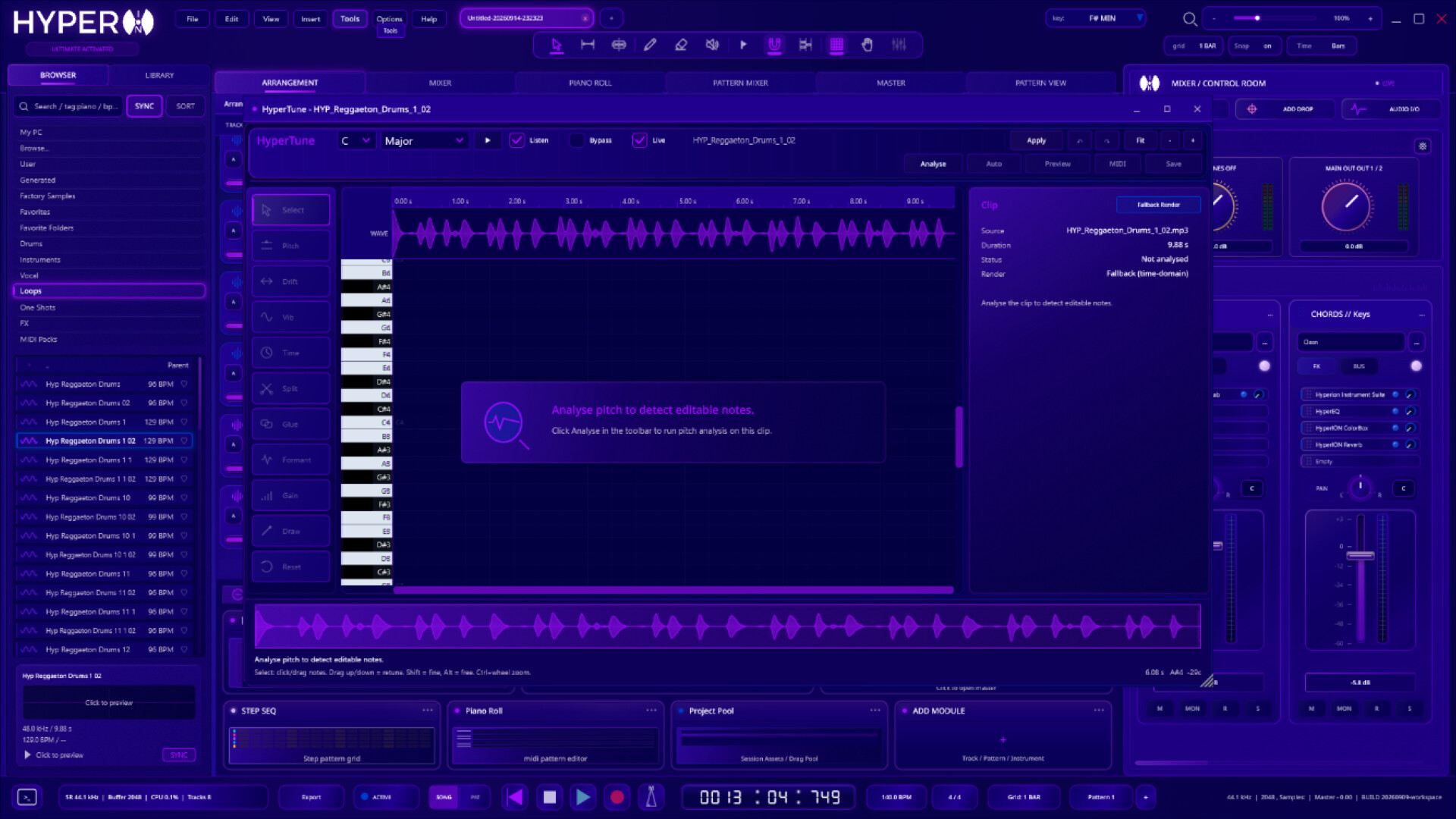This screenshot has width=1456, height=819.
Task: Open the mixer faders icon in the top toolbar
Action: [x=899, y=45]
